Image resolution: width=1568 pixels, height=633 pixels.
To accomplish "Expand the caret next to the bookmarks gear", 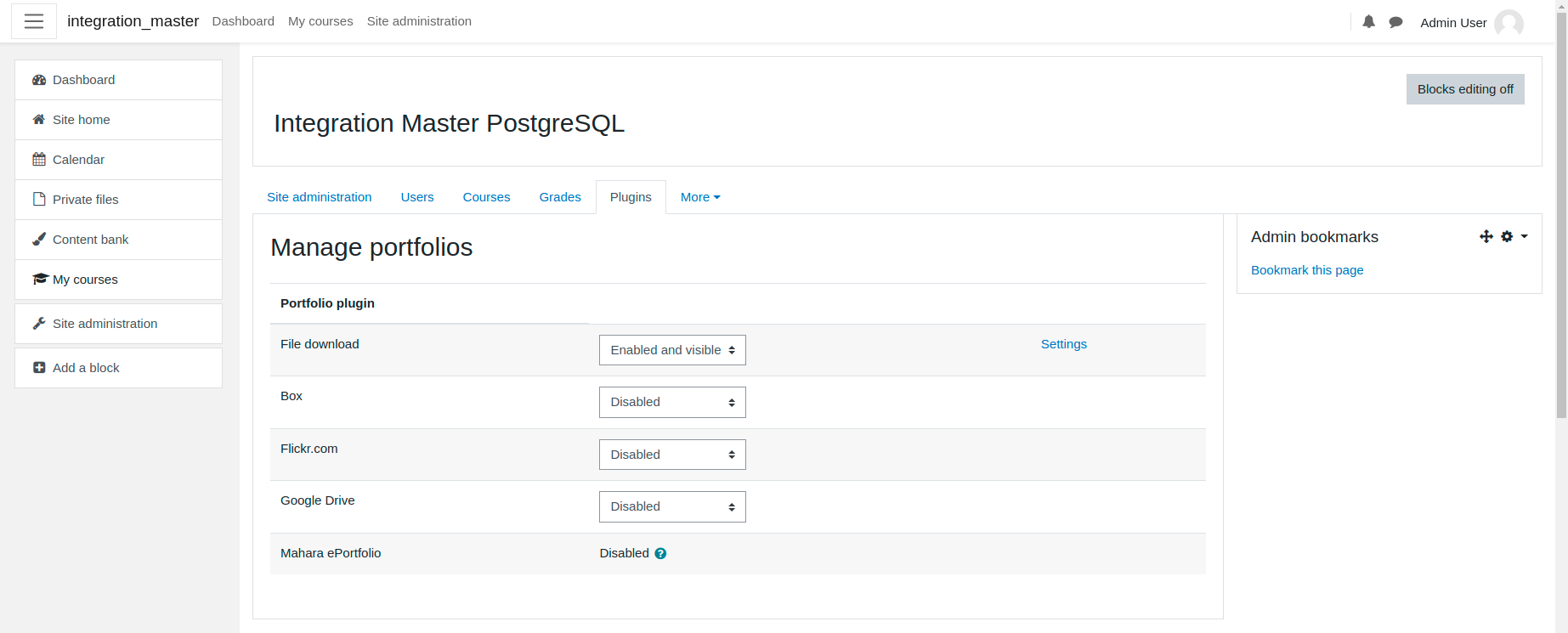I will [x=1525, y=237].
